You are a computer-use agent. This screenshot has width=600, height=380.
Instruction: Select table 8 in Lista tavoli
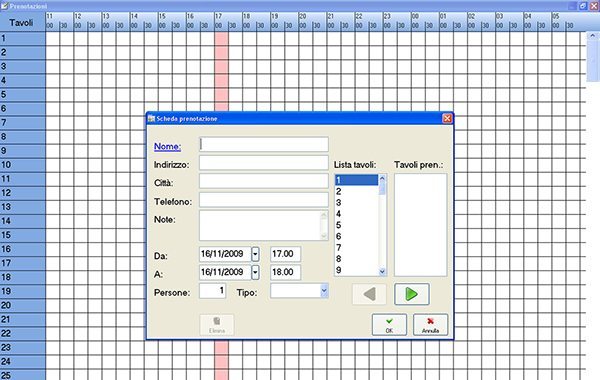[x=357, y=259]
